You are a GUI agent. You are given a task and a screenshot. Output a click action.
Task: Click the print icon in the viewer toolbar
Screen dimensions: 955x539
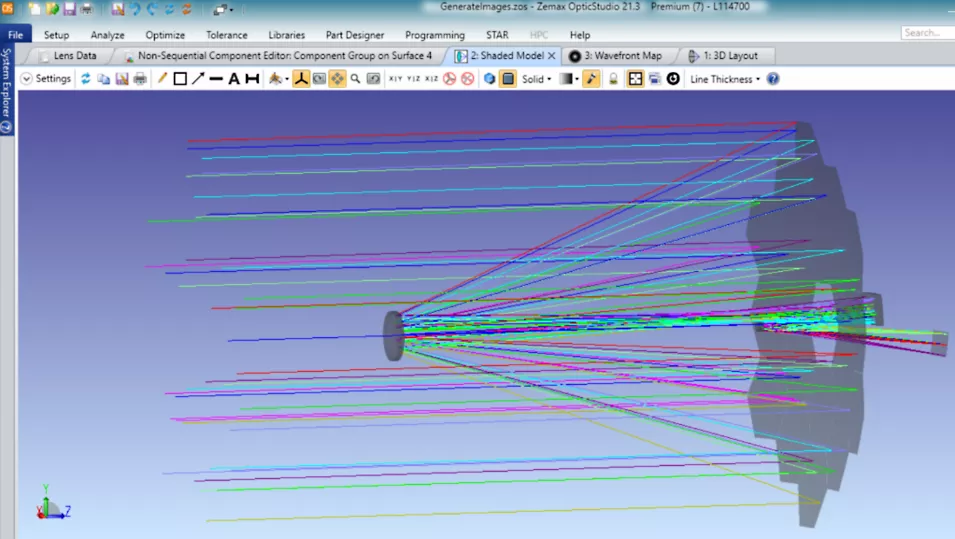(x=140, y=79)
